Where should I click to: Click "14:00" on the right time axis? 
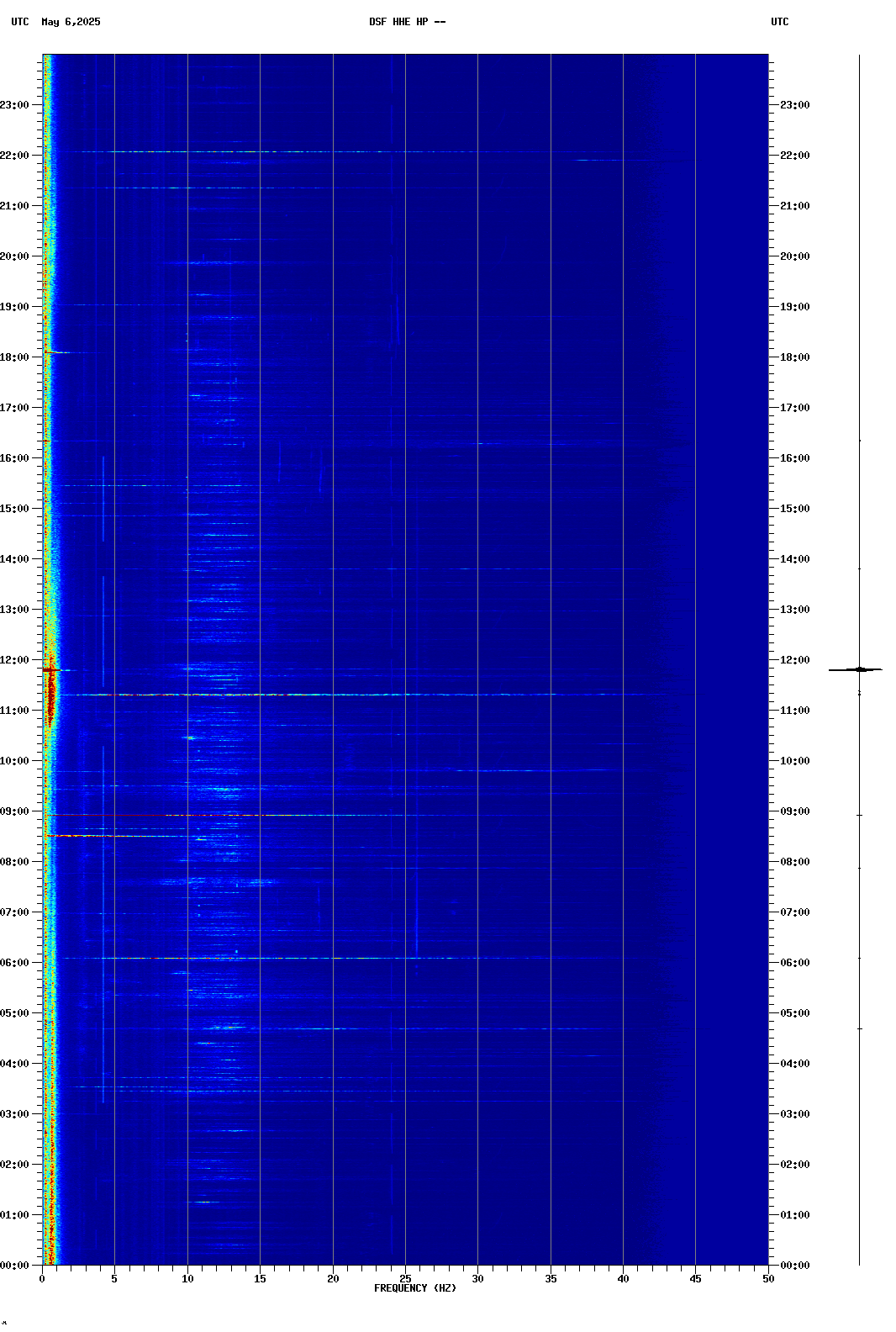795,559
